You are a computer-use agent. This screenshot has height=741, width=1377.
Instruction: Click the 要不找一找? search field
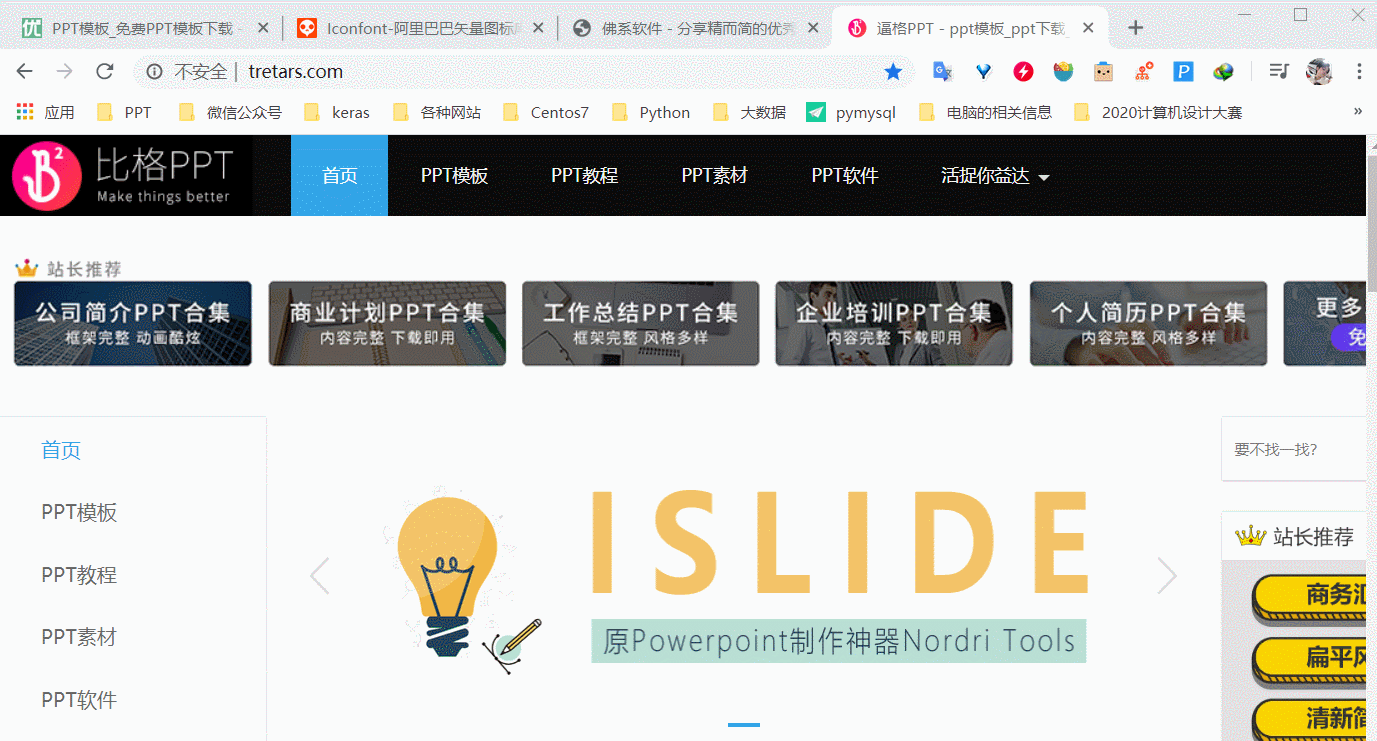(x=1294, y=450)
